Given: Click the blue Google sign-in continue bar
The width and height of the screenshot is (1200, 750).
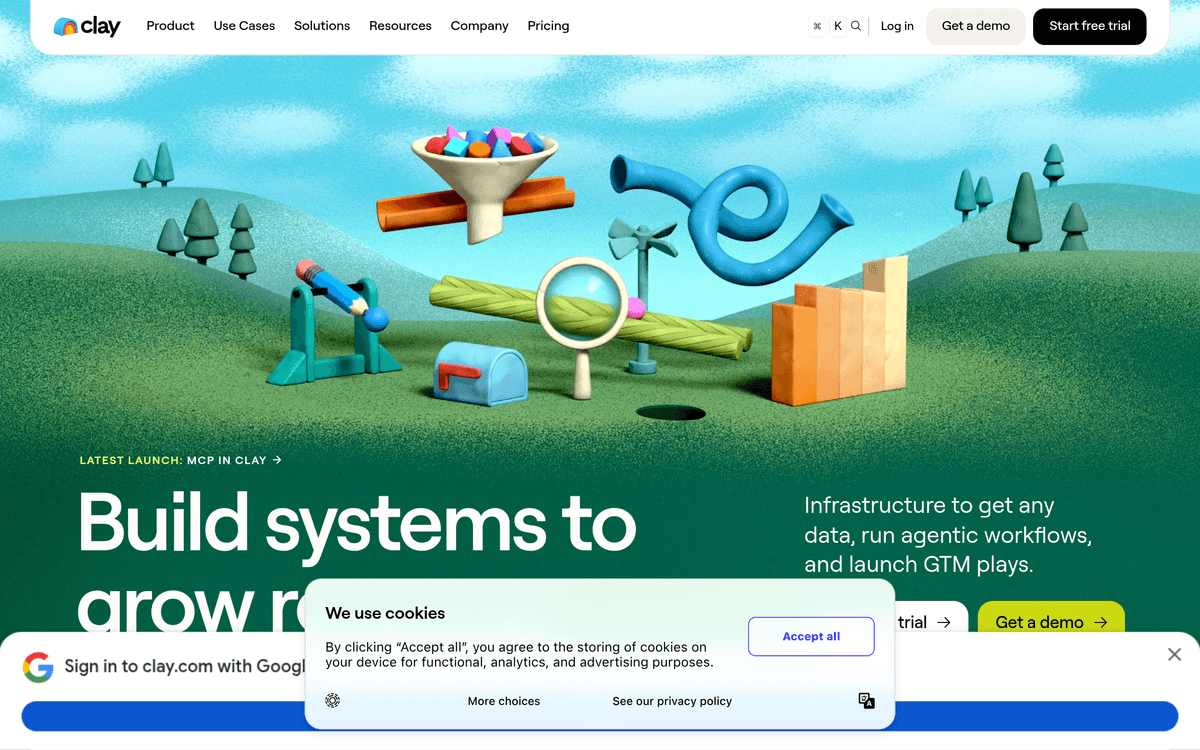Looking at the screenshot, I should 600,716.
